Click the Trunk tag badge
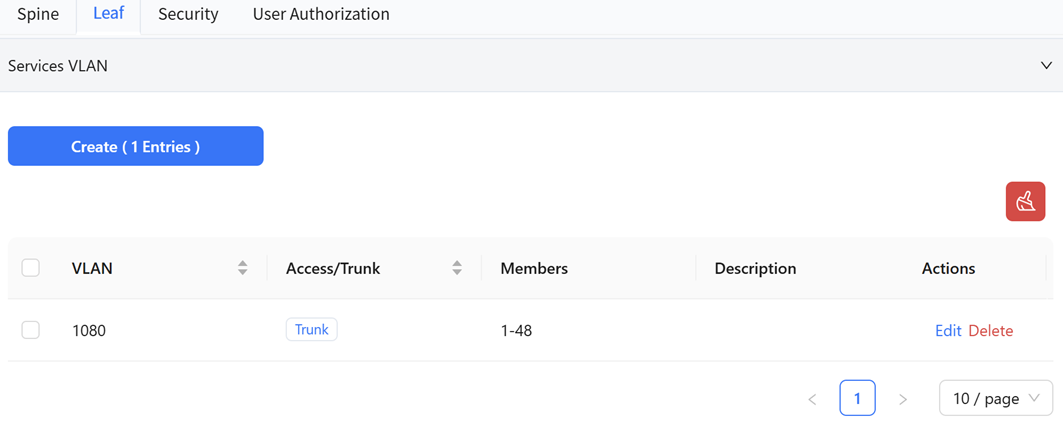This screenshot has width=1063, height=421. 312,329
